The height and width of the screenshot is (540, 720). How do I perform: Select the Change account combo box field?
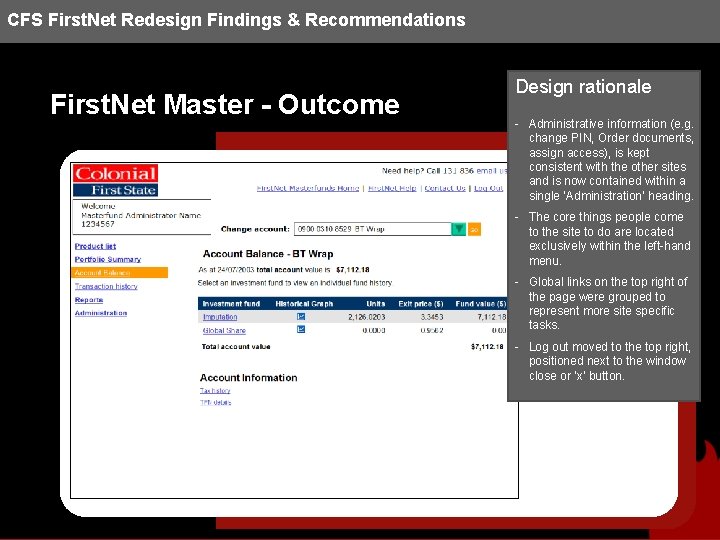click(373, 229)
